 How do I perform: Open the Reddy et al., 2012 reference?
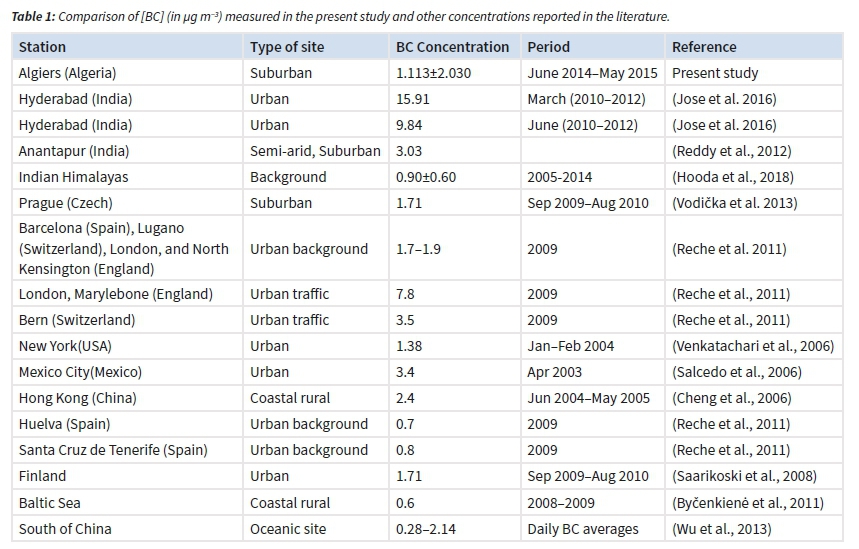(x=731, y=151)
